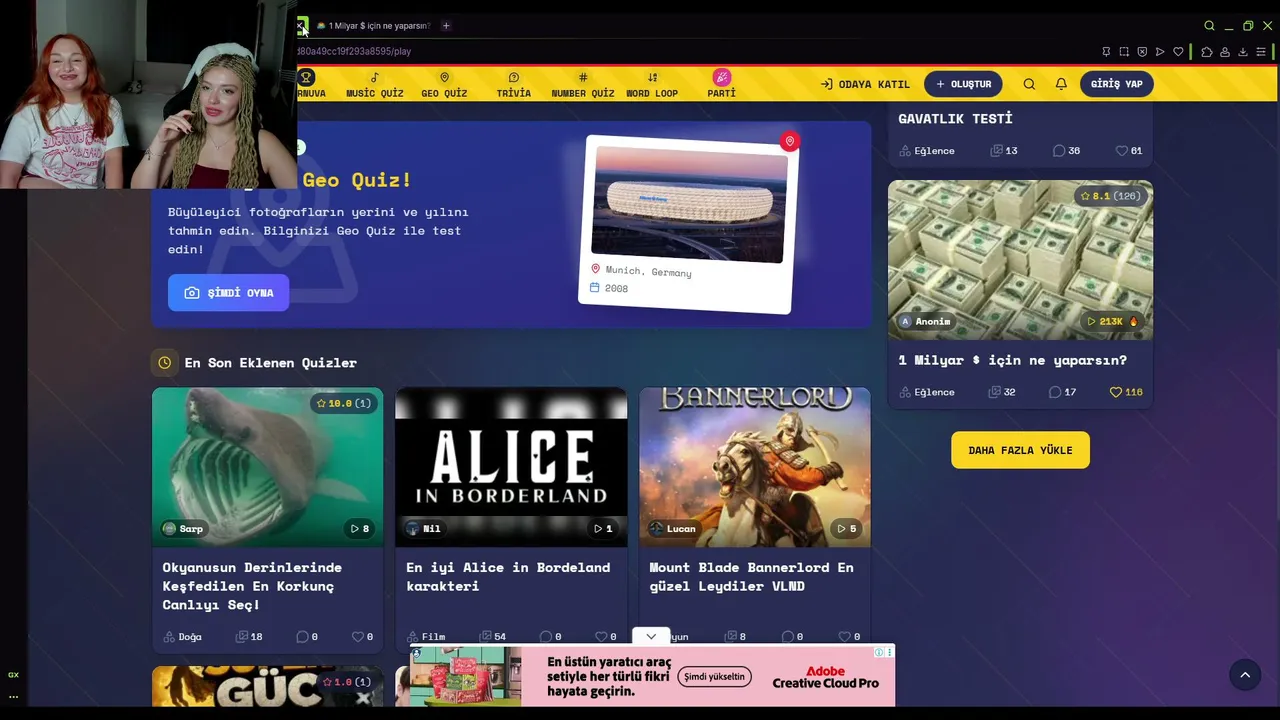
Task: Switch to '1 Milyar $ için ne yaparsın?' tab
Action: tap(372, 26)
